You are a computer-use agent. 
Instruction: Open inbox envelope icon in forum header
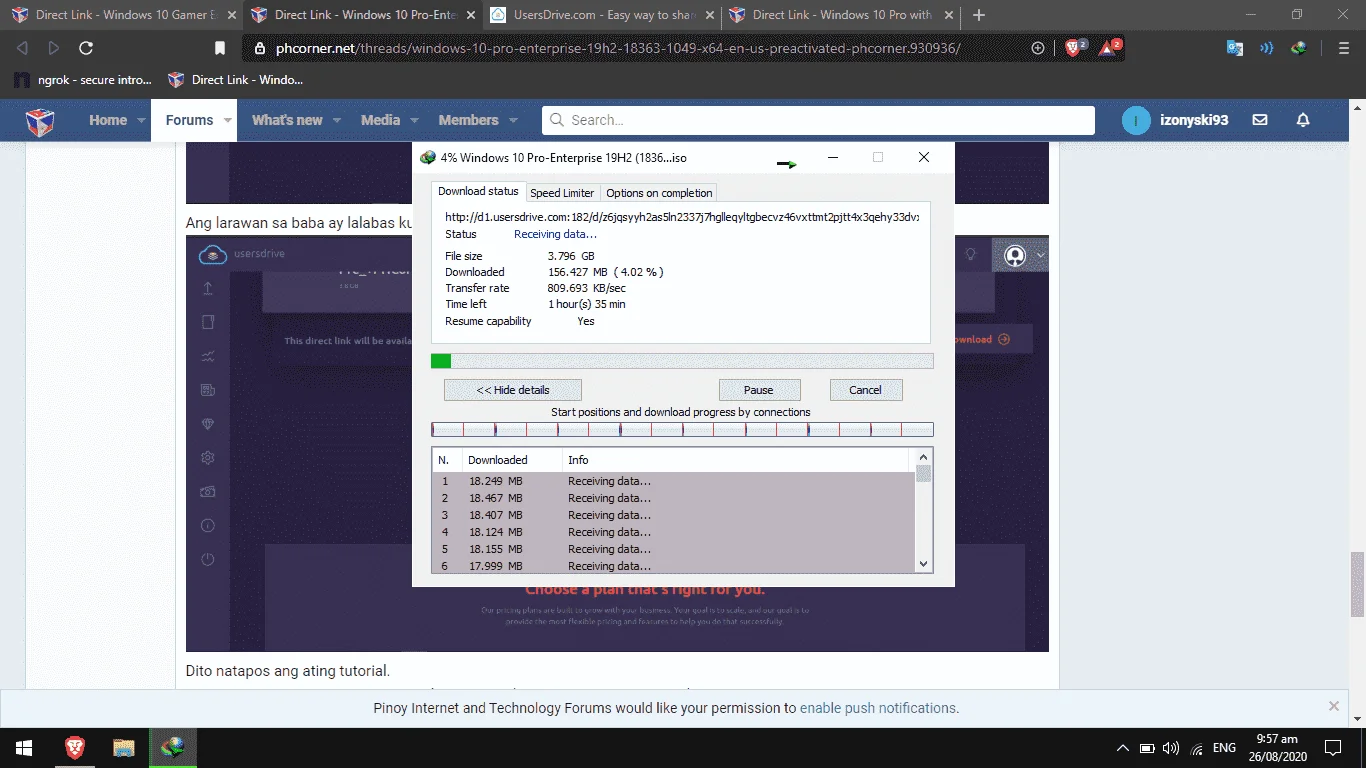click(1260, 120)
